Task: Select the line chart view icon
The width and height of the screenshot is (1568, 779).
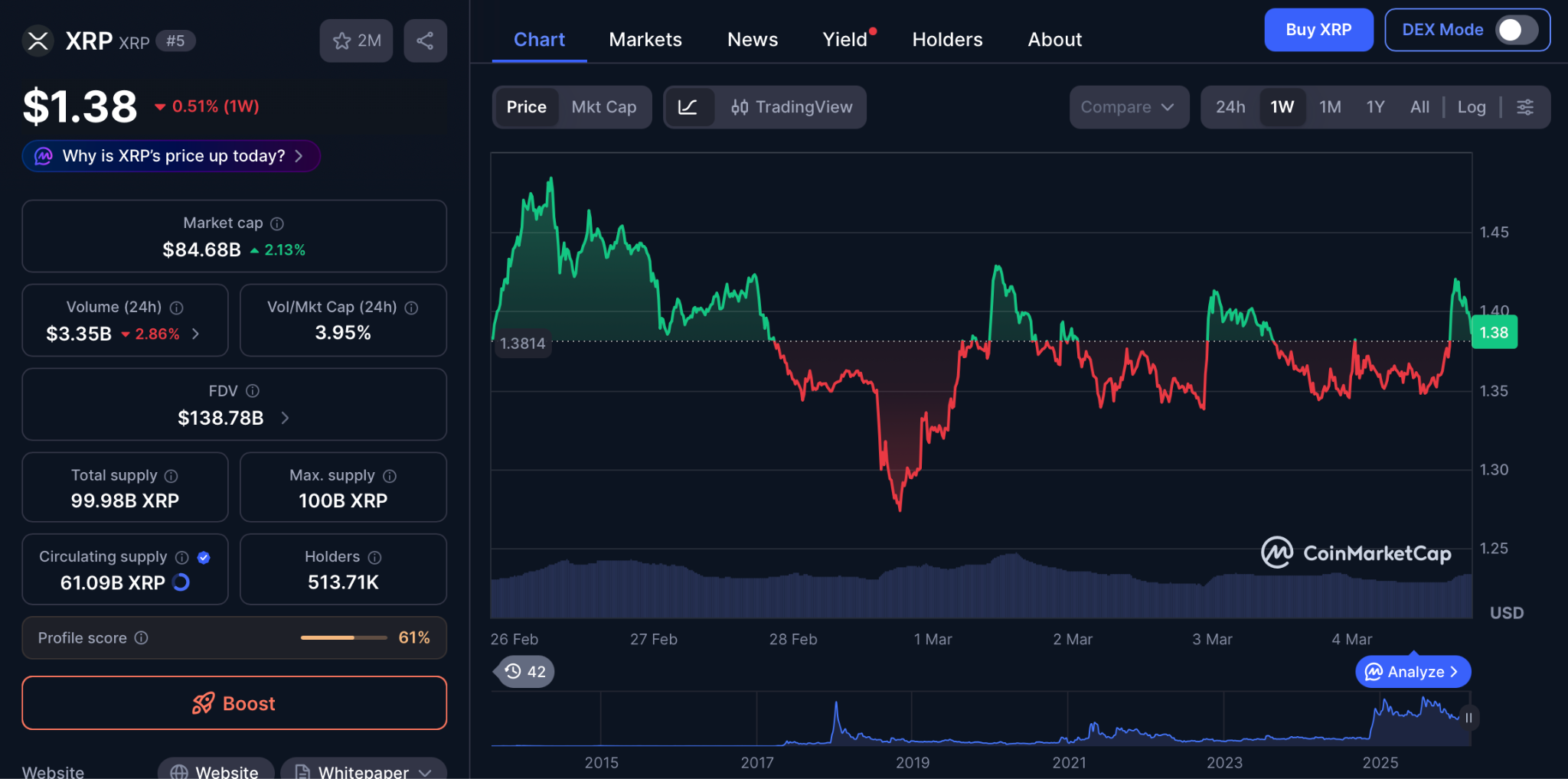Action: (688, 107)
